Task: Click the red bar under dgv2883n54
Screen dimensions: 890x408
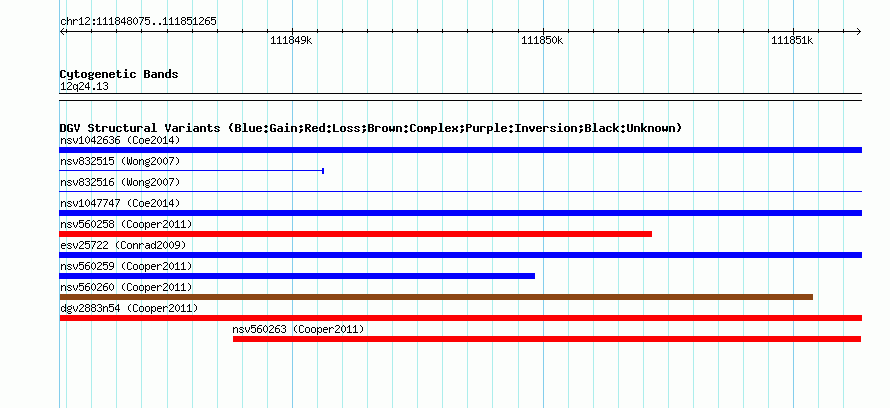Action: [460, 318]
